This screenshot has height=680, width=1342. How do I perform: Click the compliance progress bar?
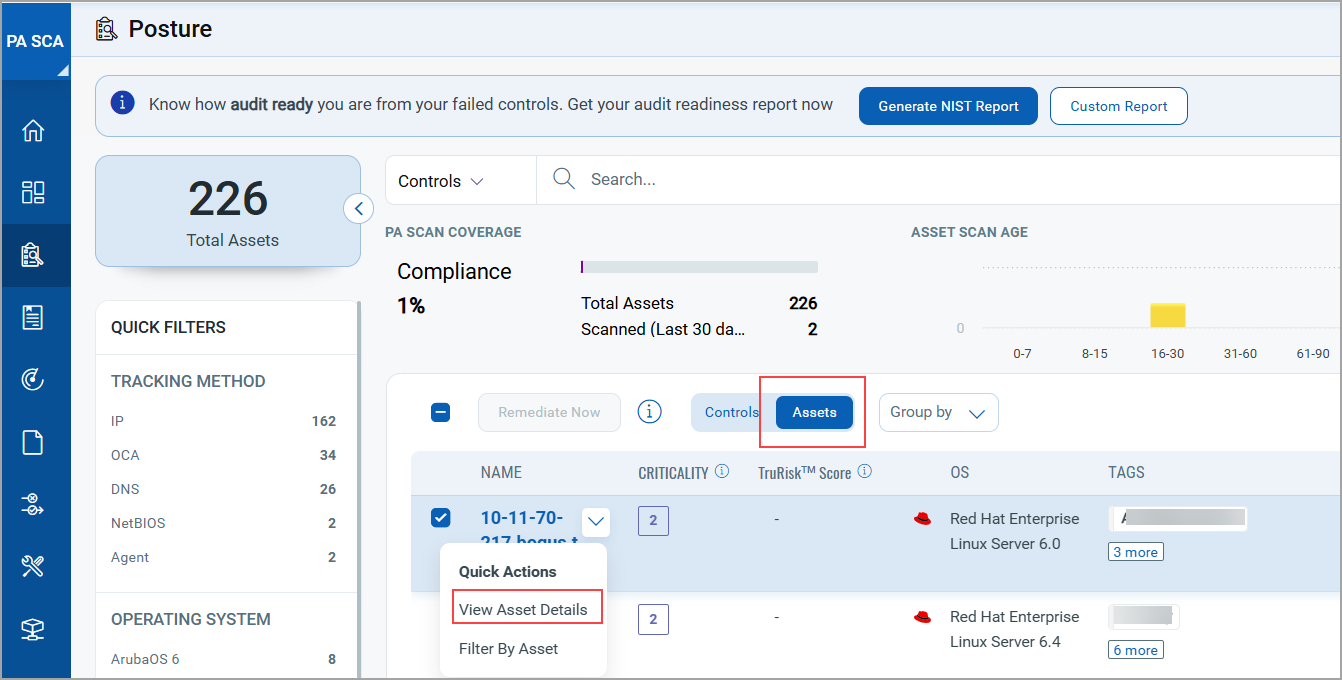[699, 267]
